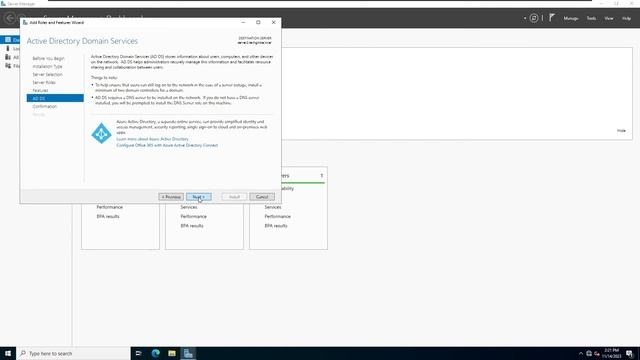Click BPA results in middle server group tile

coord(192,226)
